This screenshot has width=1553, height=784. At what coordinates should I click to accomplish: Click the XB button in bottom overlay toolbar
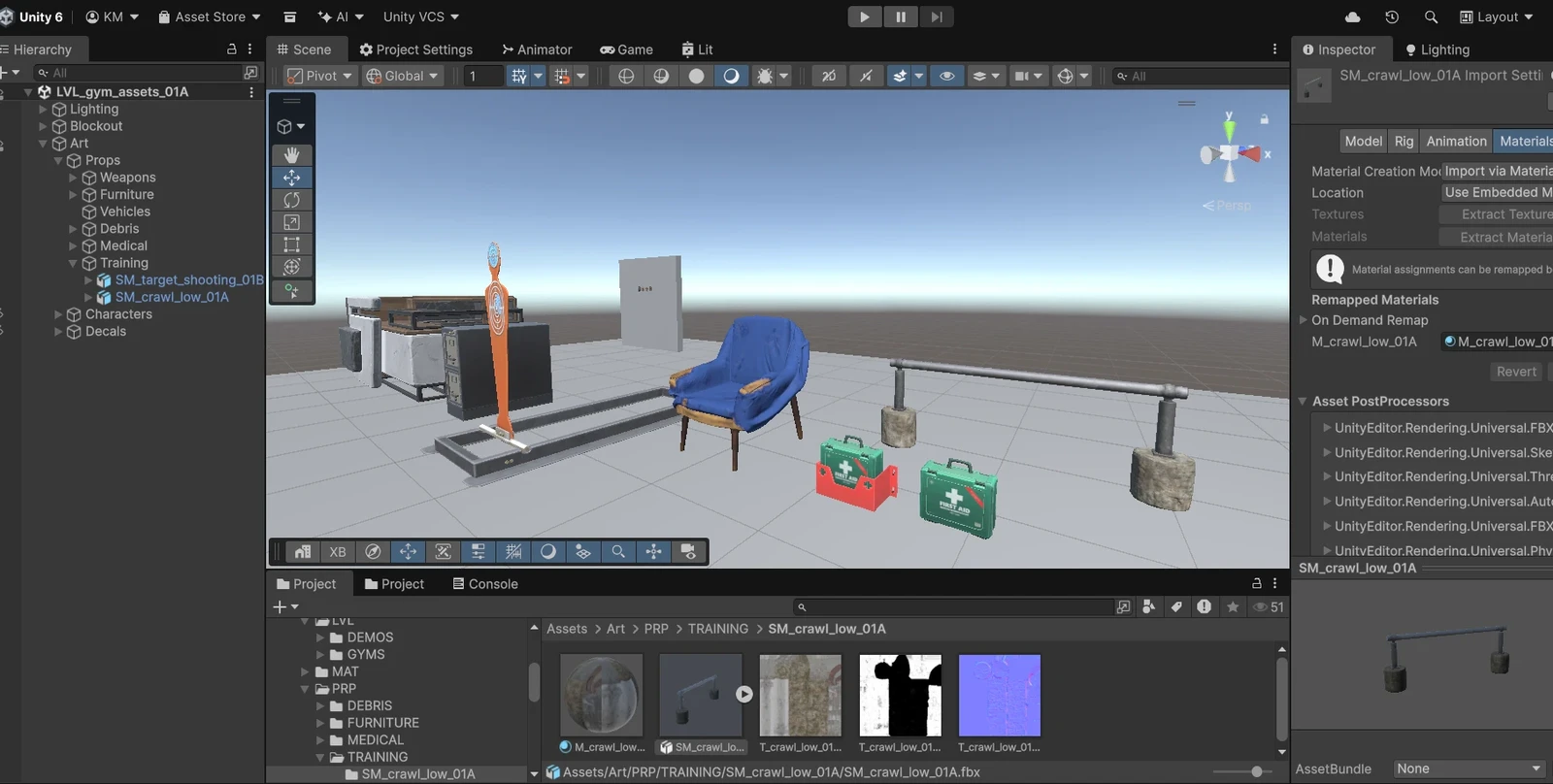click(x=338, y=551)
